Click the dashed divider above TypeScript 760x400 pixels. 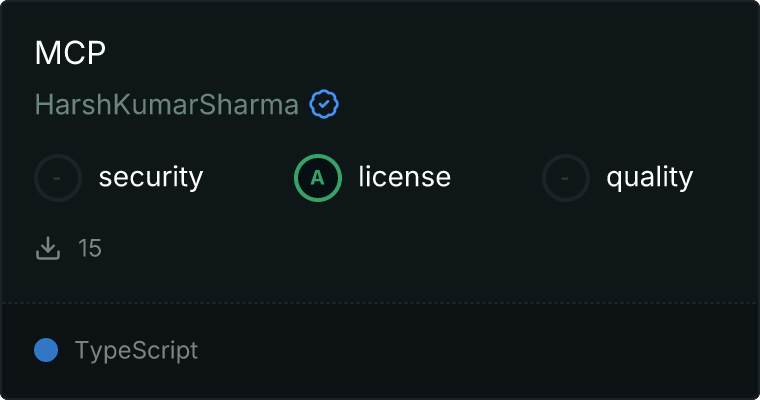(380, 303)
